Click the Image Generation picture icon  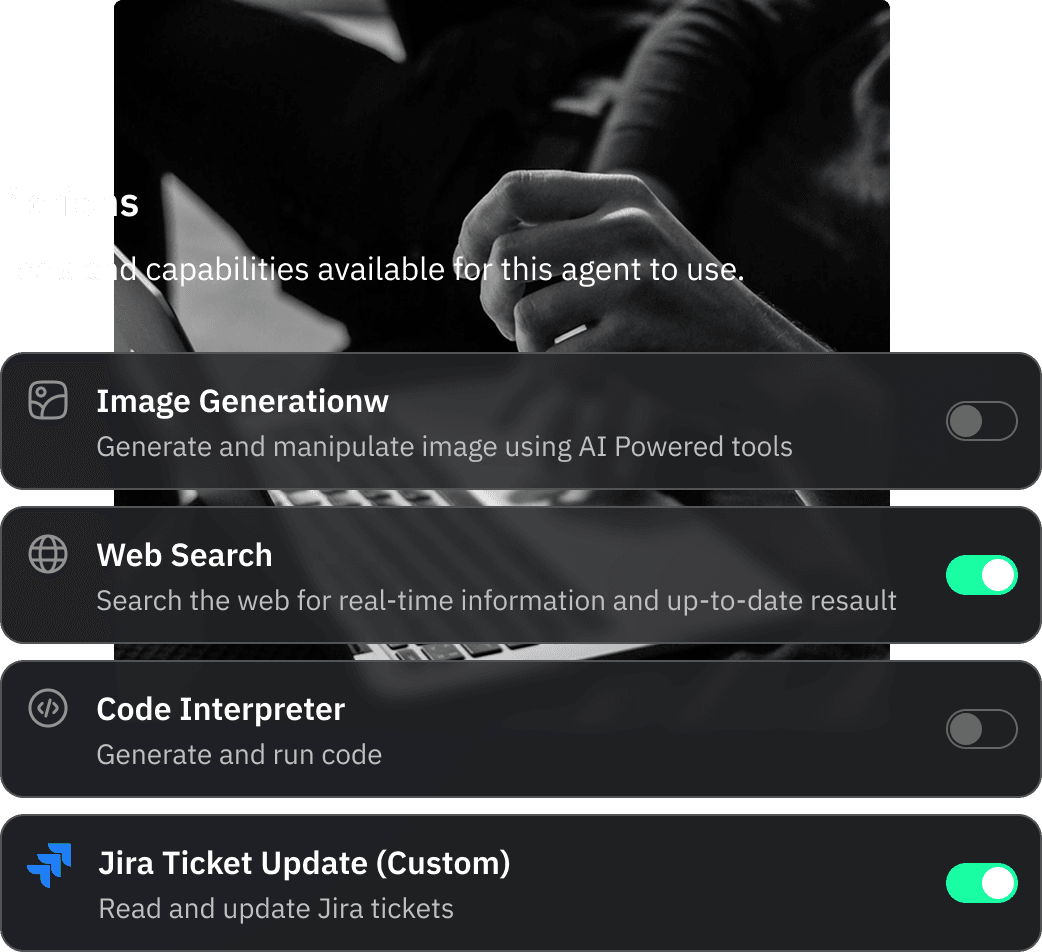(48, 400)
